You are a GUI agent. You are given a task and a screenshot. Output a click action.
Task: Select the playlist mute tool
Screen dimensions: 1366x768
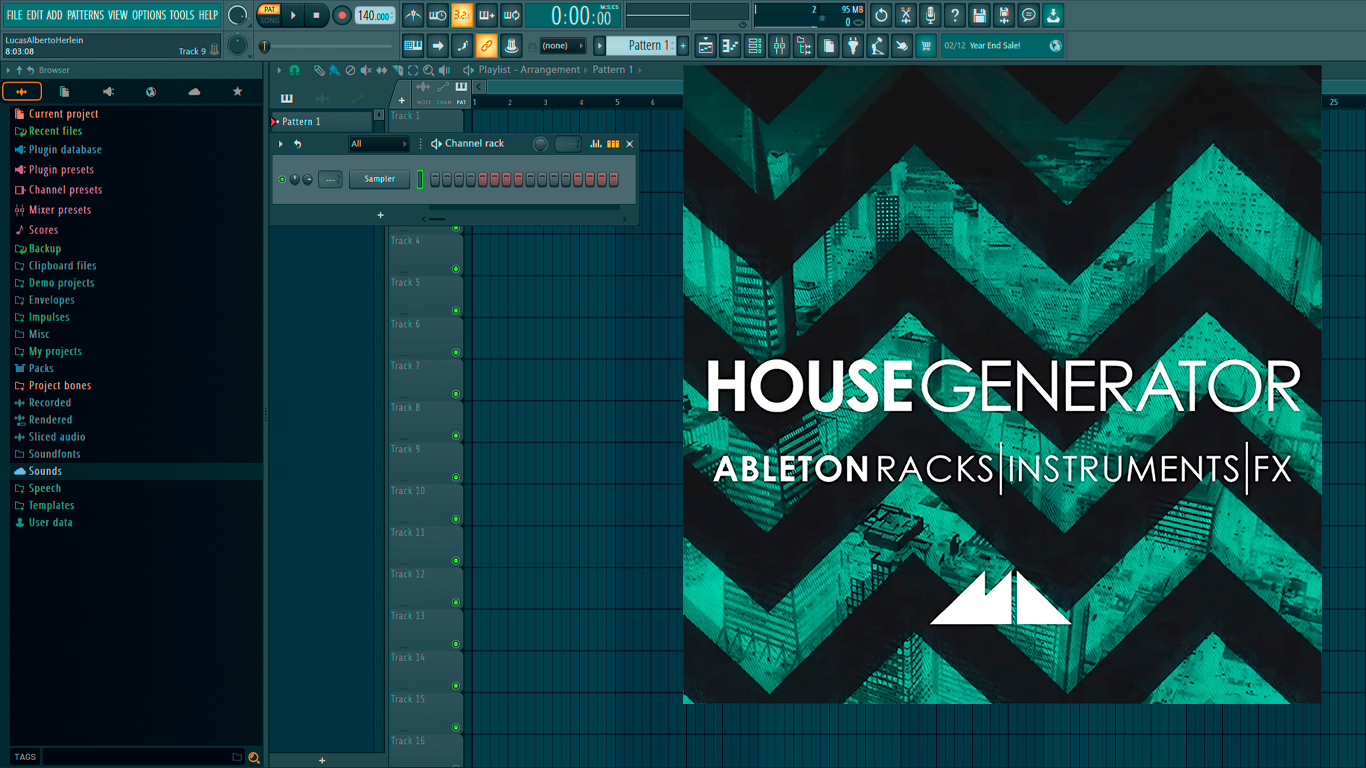coord(366,70)
